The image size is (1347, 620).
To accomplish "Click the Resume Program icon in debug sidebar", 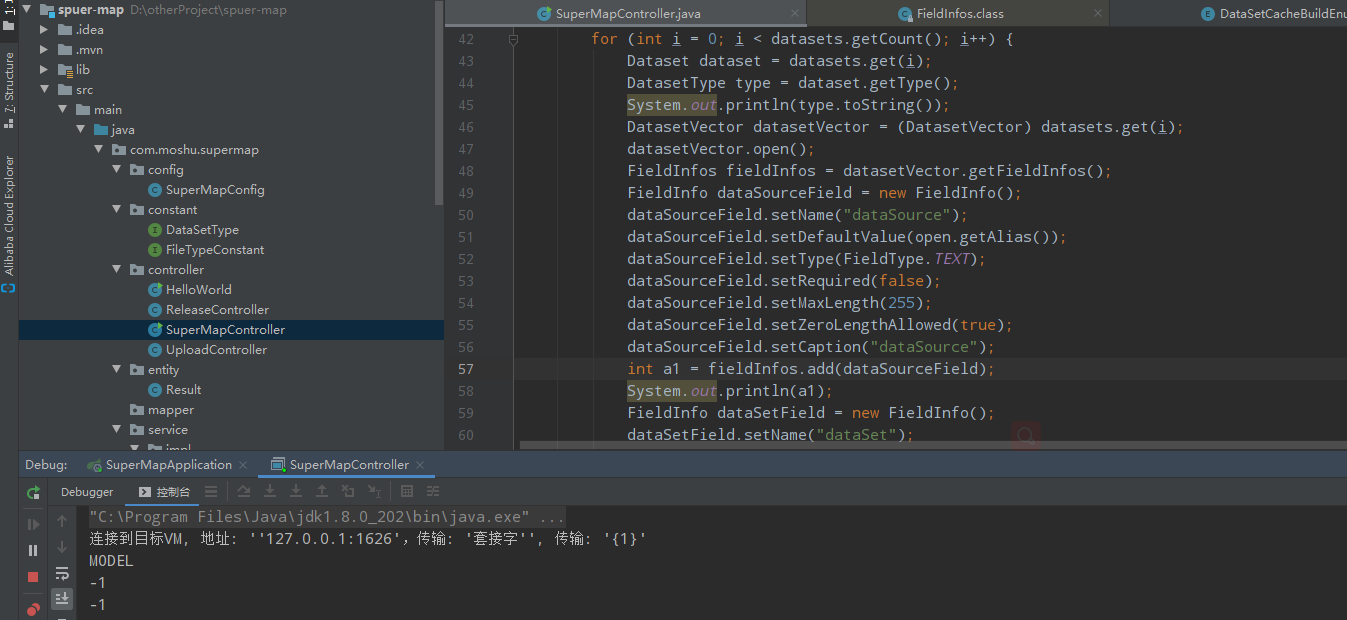I will pyautogui.click(x=33, y=524).
